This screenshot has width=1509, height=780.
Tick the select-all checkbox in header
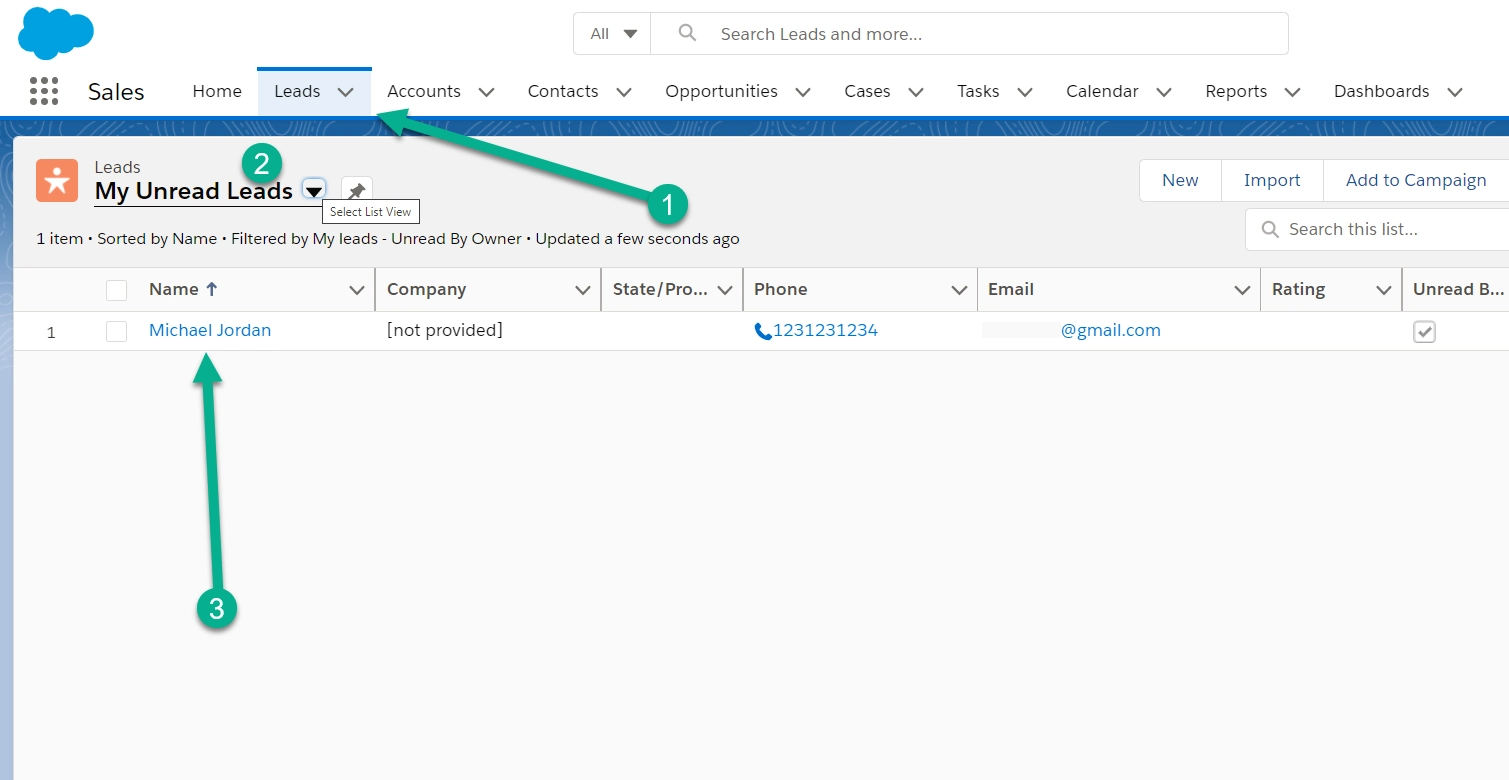(117, 290)
